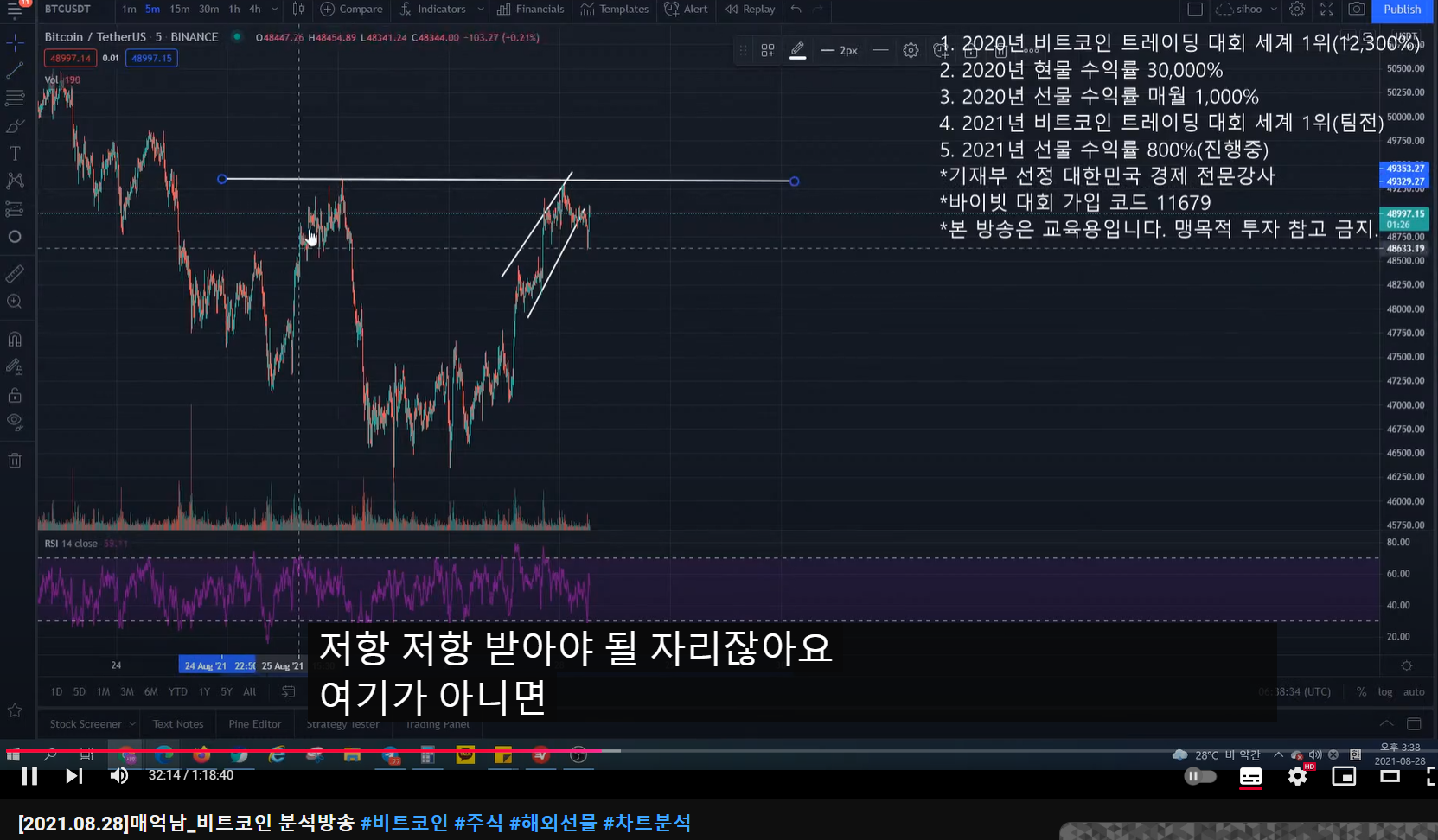1438x840 pixels.
Task: Open the Financials menu
Action: click(x=530, y=9)
